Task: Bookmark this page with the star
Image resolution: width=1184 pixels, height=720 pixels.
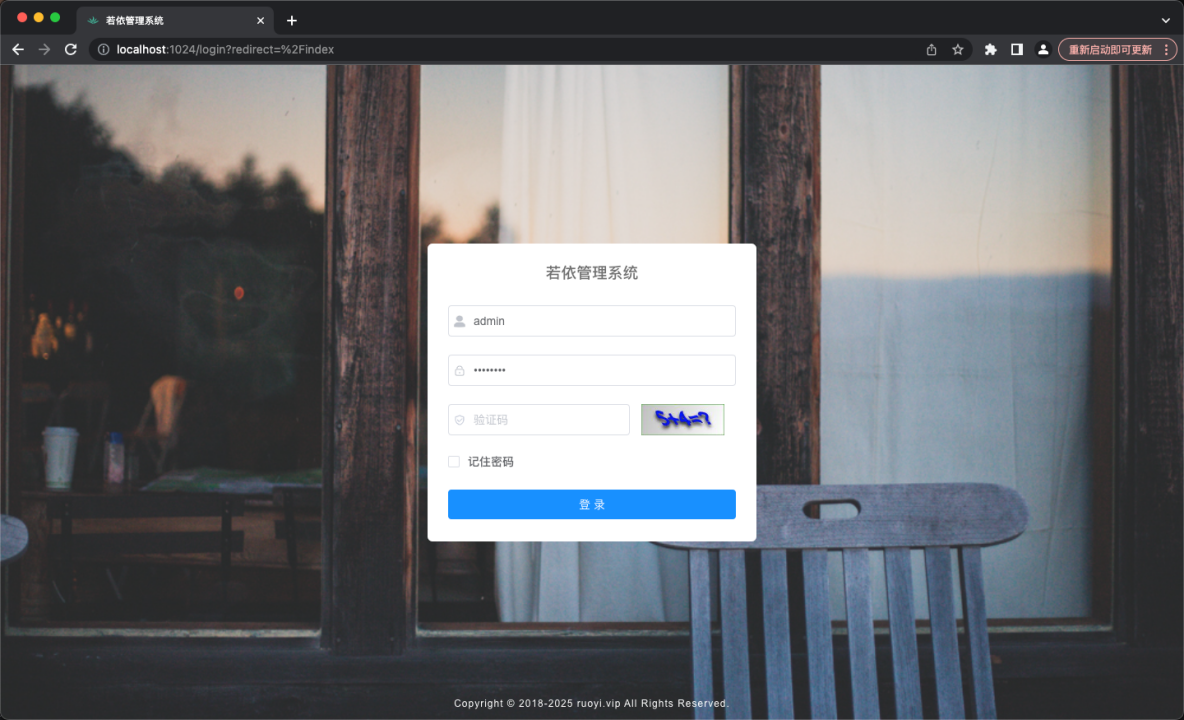Action: [957, 49]
